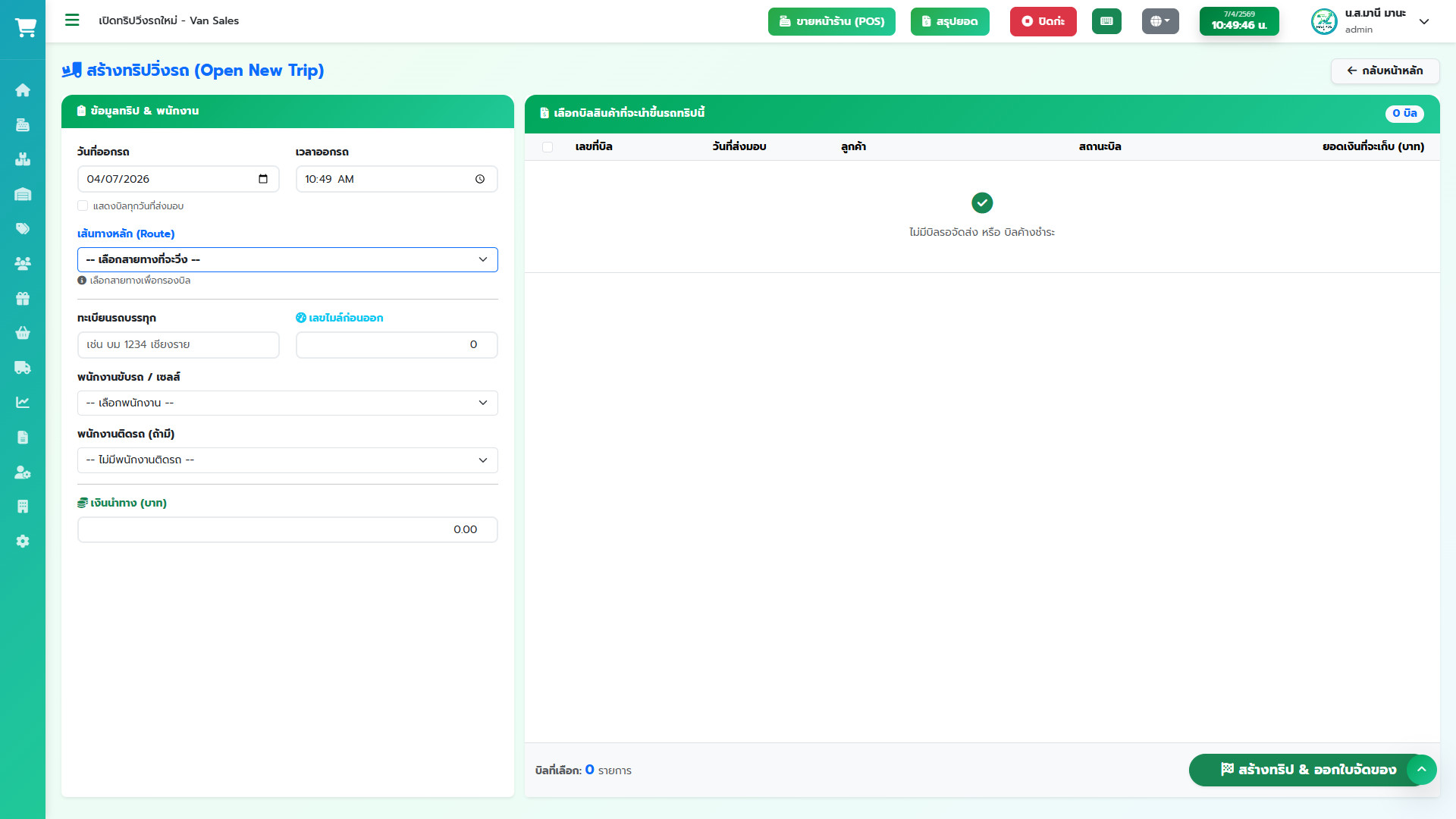
Task: Expand the globe language dropdown
Action: click(1159, 21)
